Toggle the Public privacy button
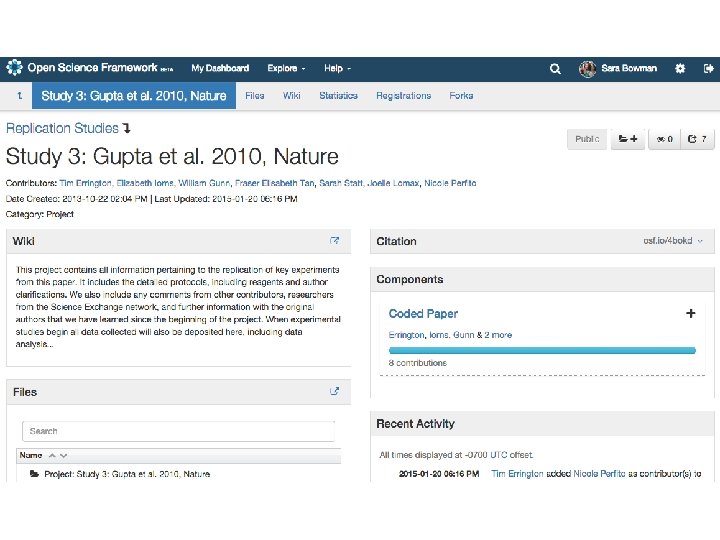This screenshot has height=540, width=720. 587,139
